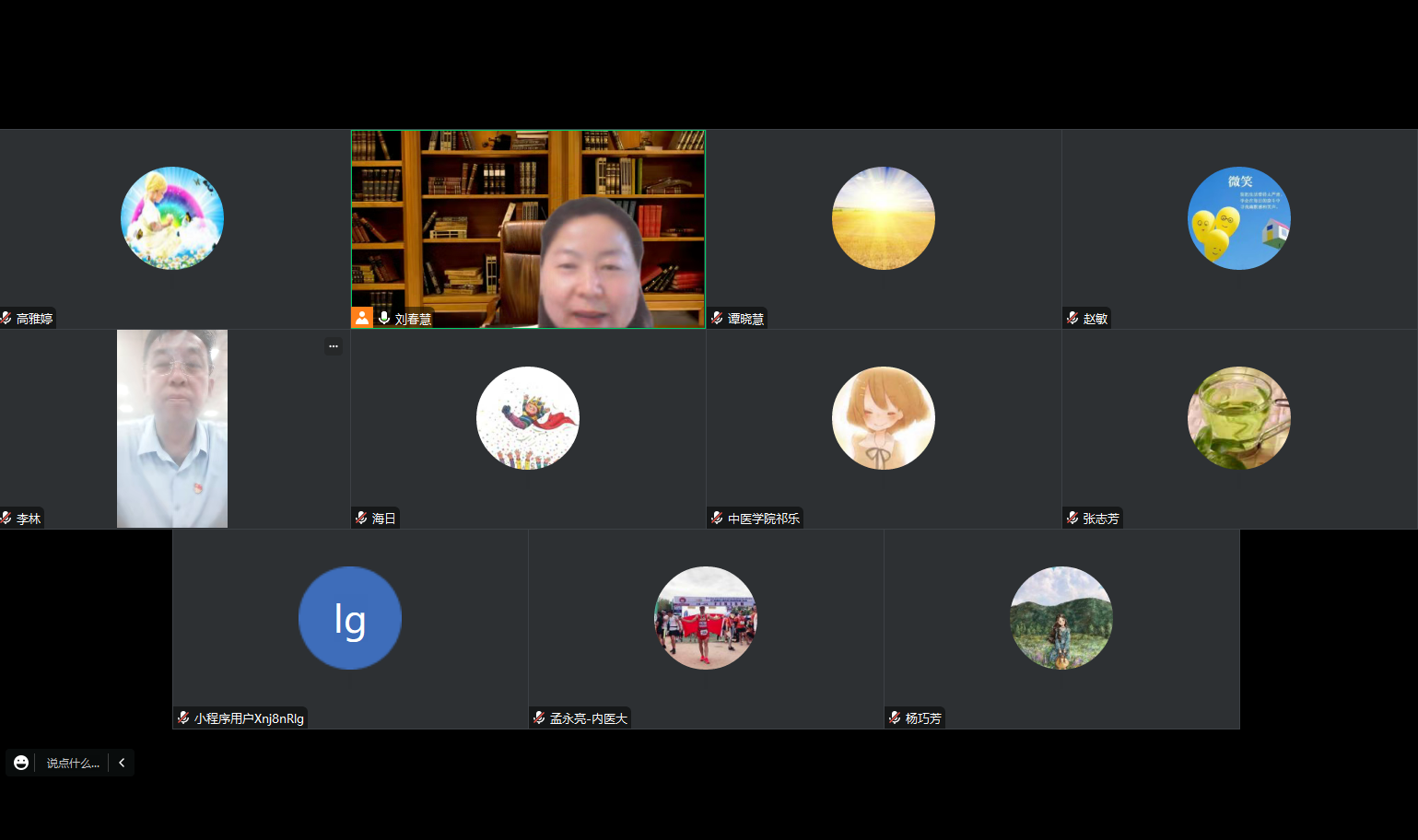
Task: Select 赵敏's 微笑 balloon avatar
Action: [1238, 218]
